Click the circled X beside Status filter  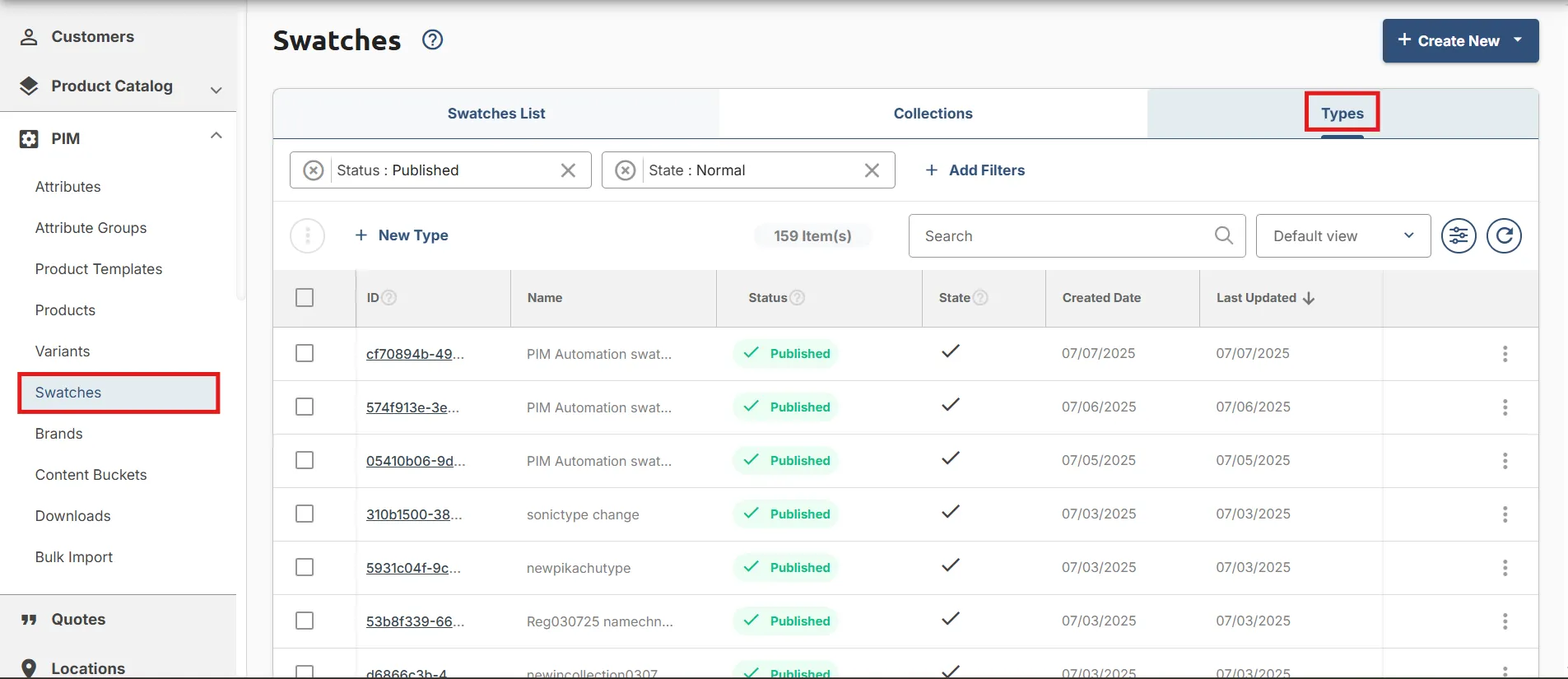[313, 170]
